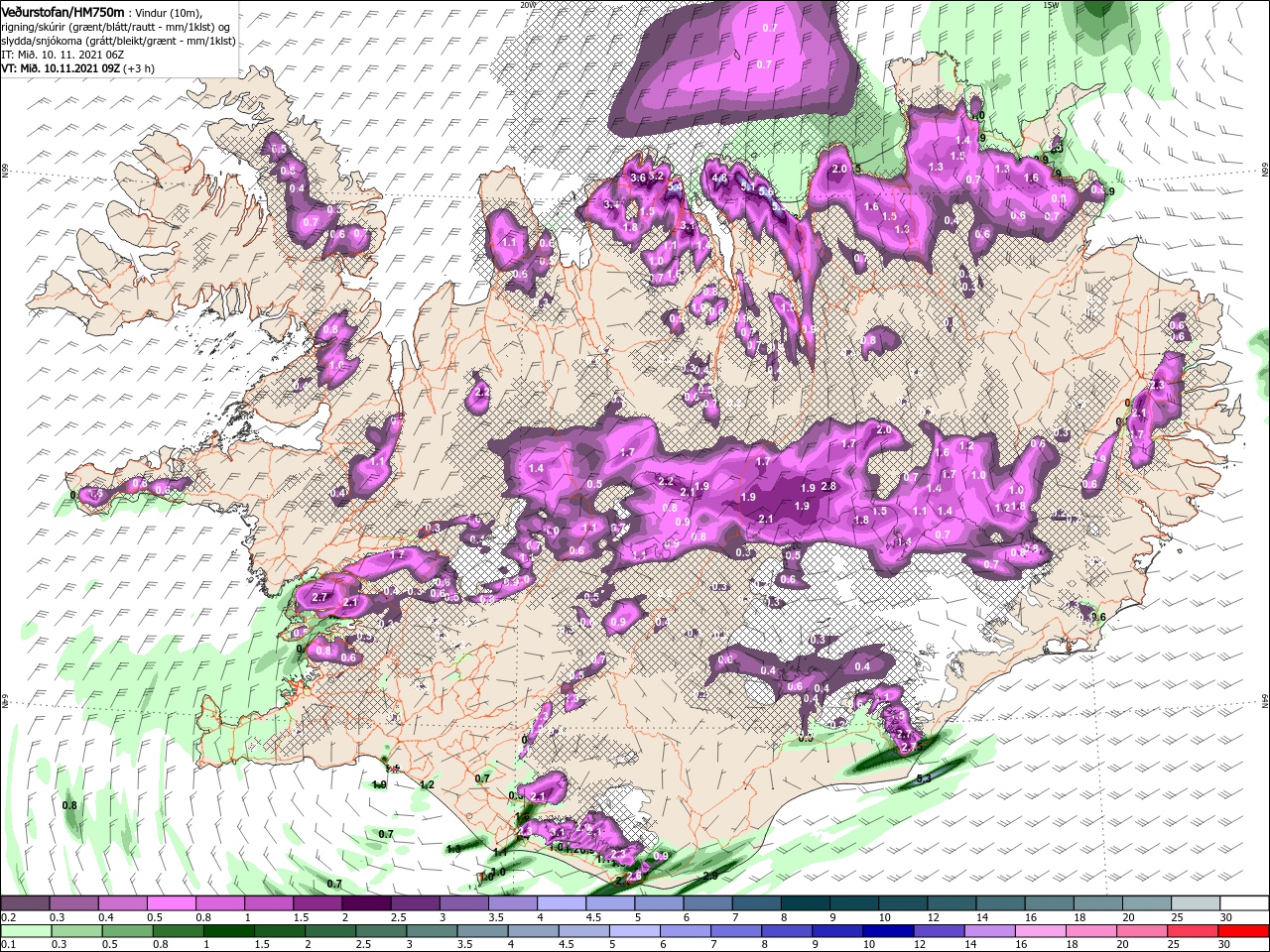
Task: Click the 'rigning/skúrir' legend description line
Action: click(x=116, y=27)
